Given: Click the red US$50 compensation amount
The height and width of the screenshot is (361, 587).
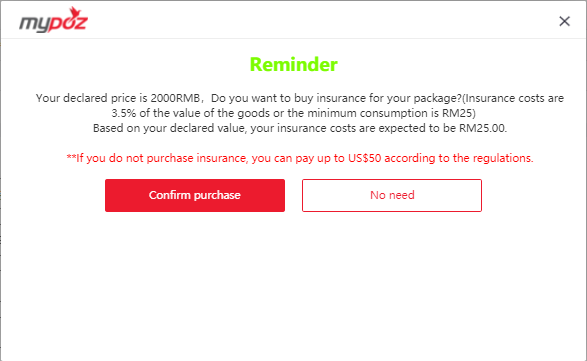Looking at the screenshot, I should 364,158.
